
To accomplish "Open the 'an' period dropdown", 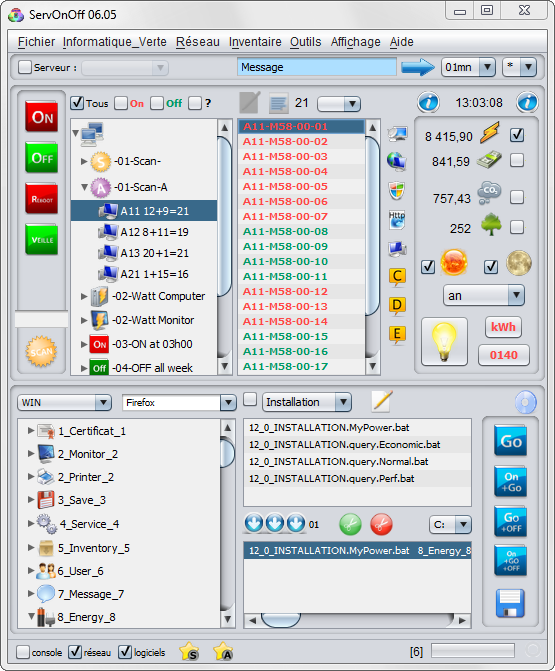I will [x=484, y=295].
